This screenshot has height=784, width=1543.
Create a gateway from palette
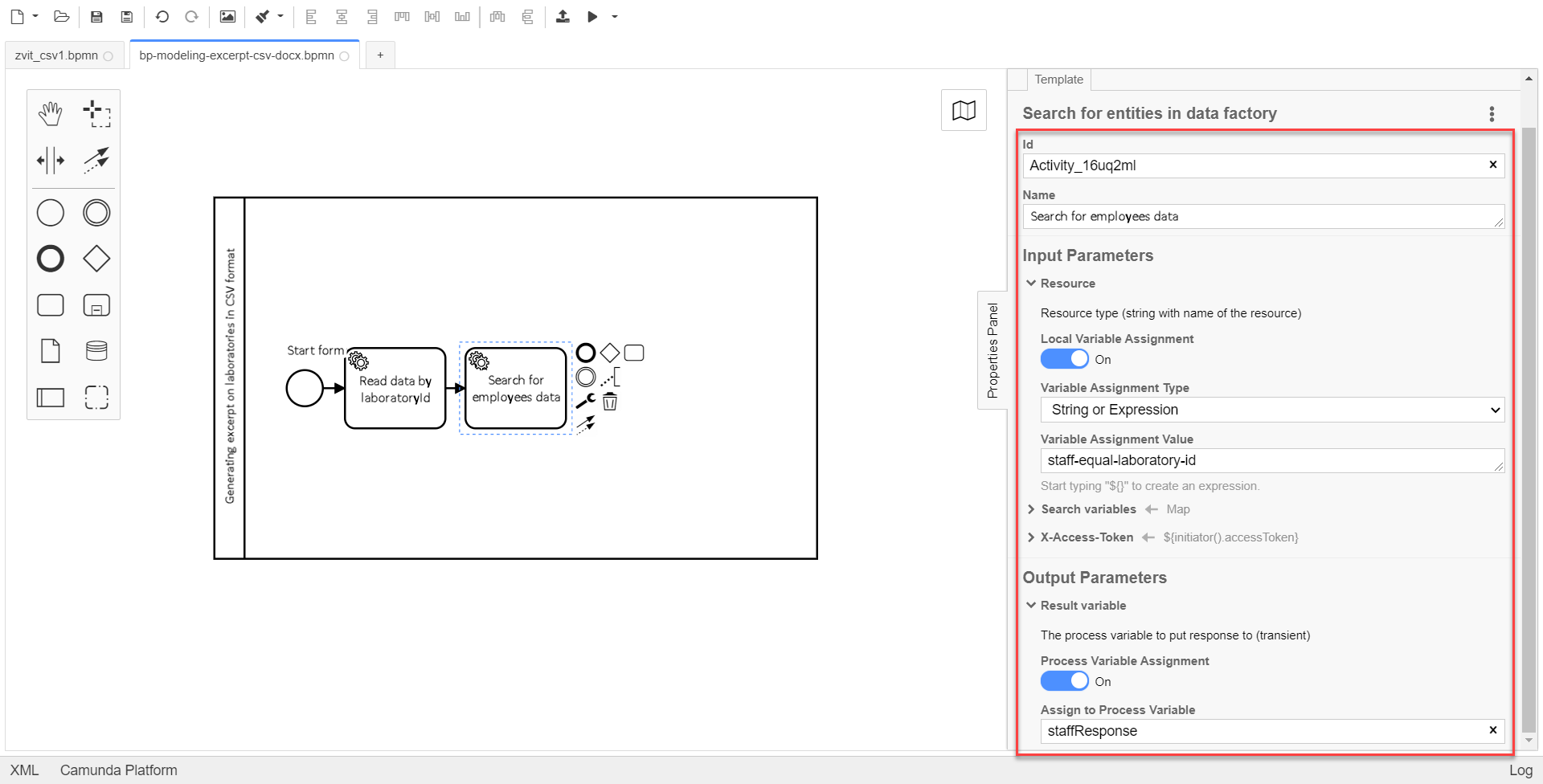click(x=96, y=259)
